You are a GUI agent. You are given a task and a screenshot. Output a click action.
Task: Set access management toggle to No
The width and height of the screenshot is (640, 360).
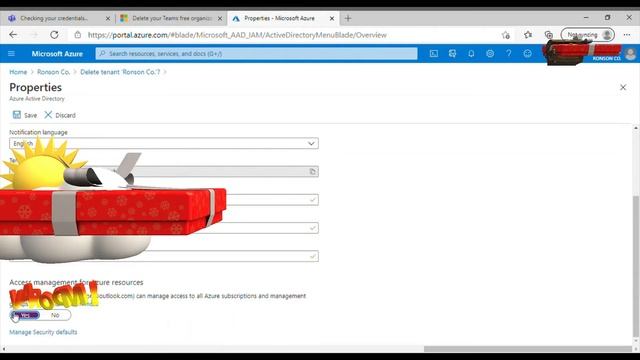[x=55, y=315]
